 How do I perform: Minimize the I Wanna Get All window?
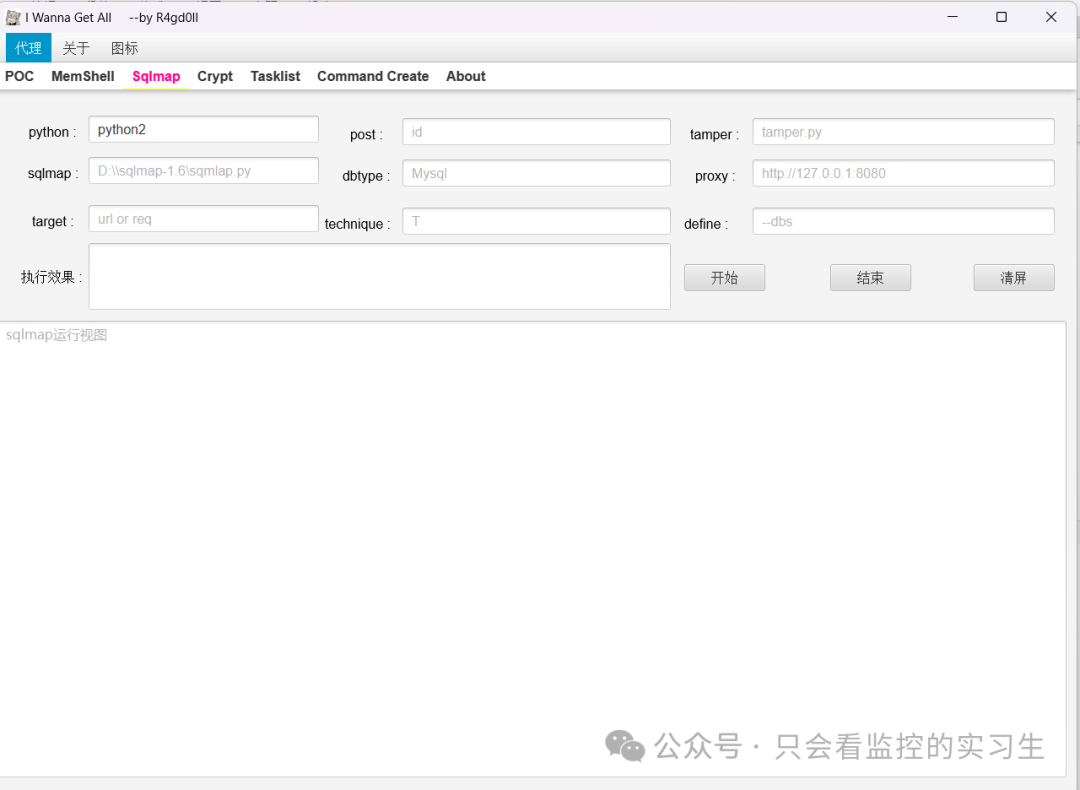click(953, 17)
